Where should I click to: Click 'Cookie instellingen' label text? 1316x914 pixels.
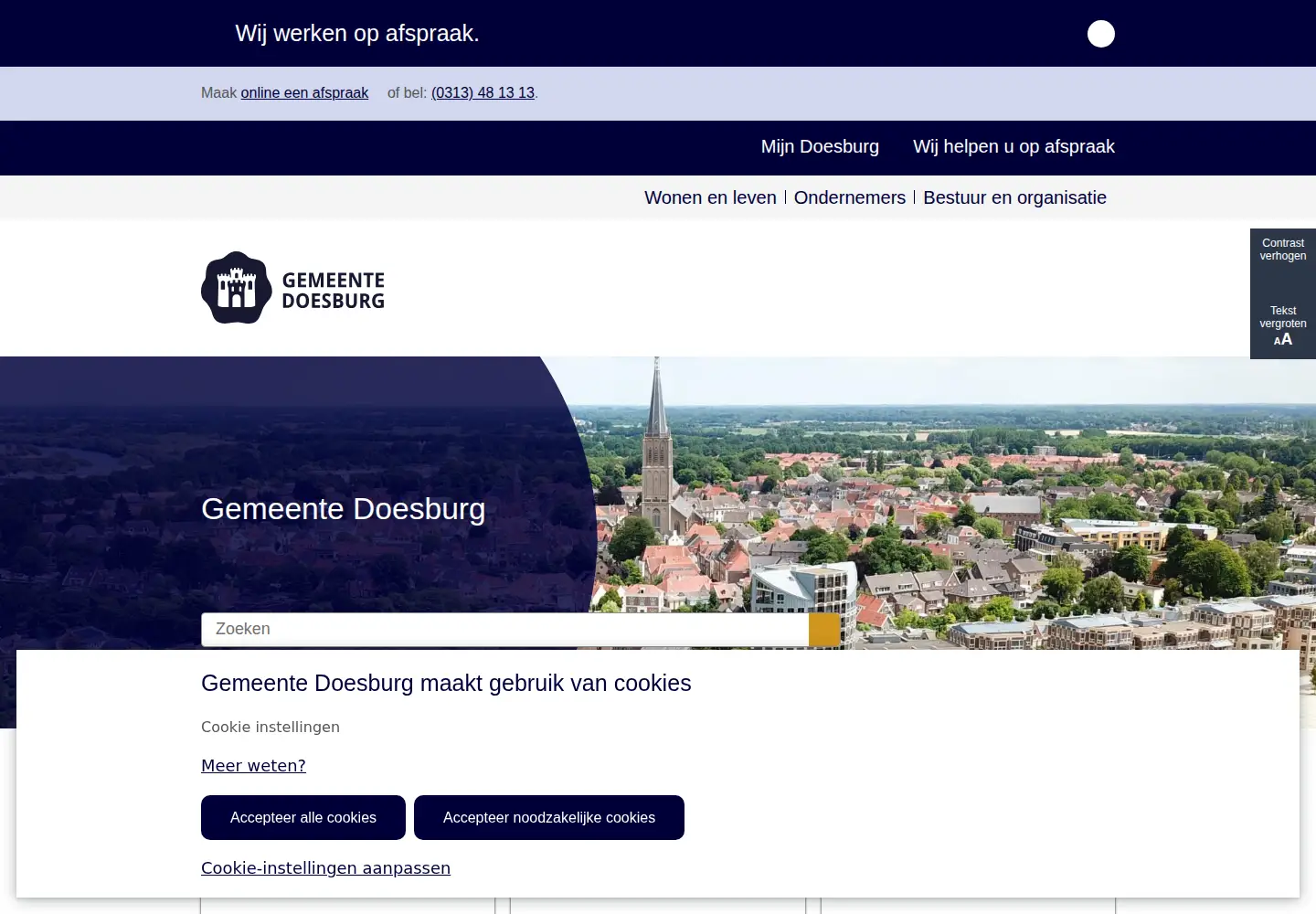coord(271,728)
